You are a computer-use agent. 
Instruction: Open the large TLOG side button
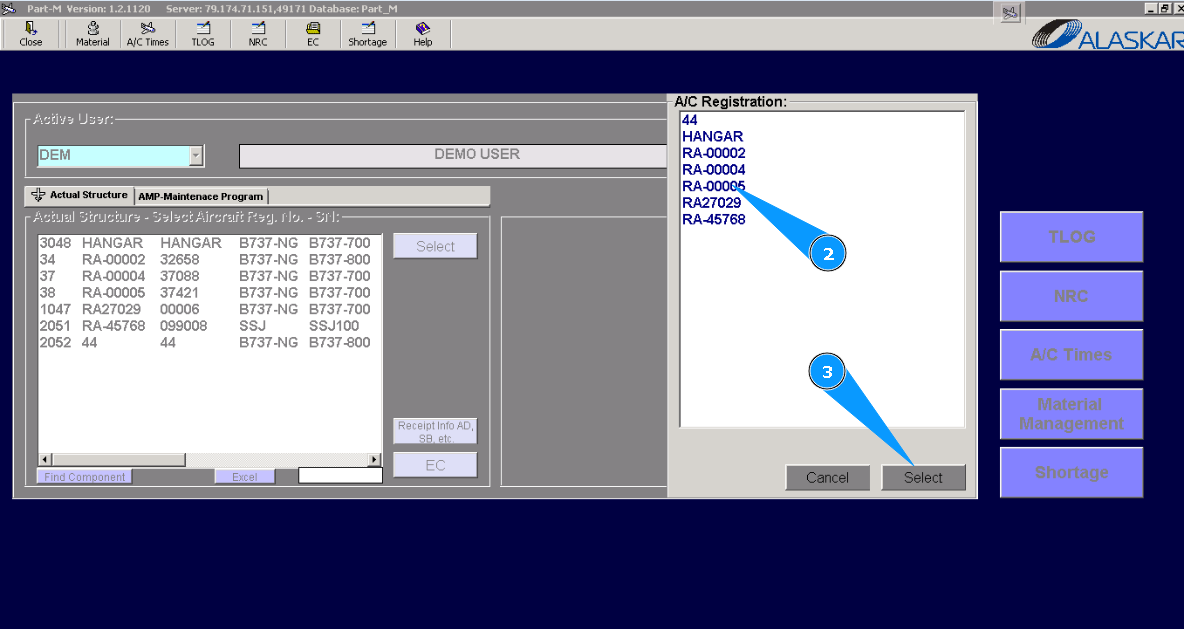pyautogui.click(x=1071, y=236)
